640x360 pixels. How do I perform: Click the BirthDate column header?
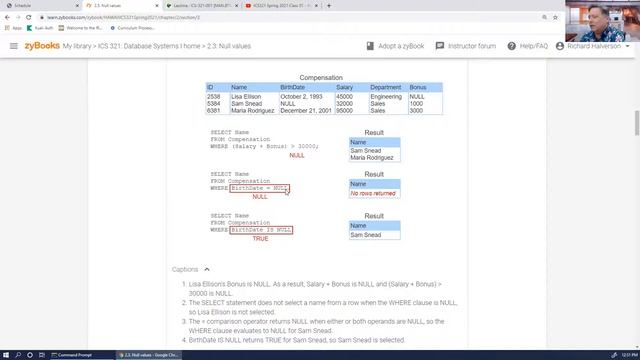[292, 87]
